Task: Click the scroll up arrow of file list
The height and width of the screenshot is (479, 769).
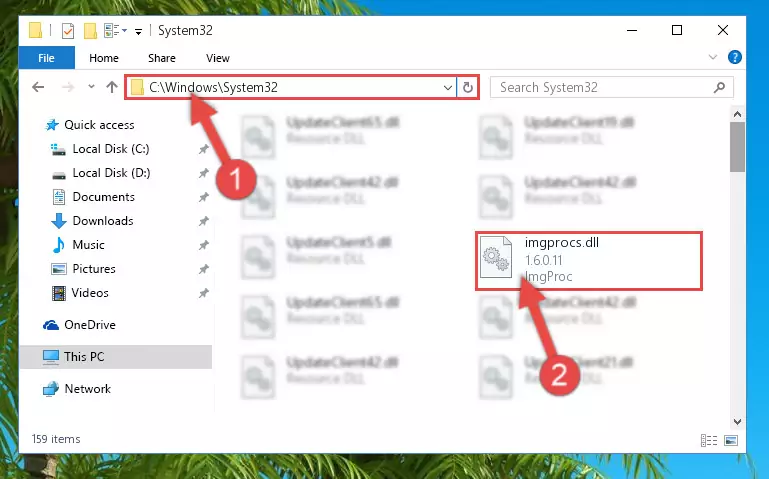Action: tap(737, 114)
